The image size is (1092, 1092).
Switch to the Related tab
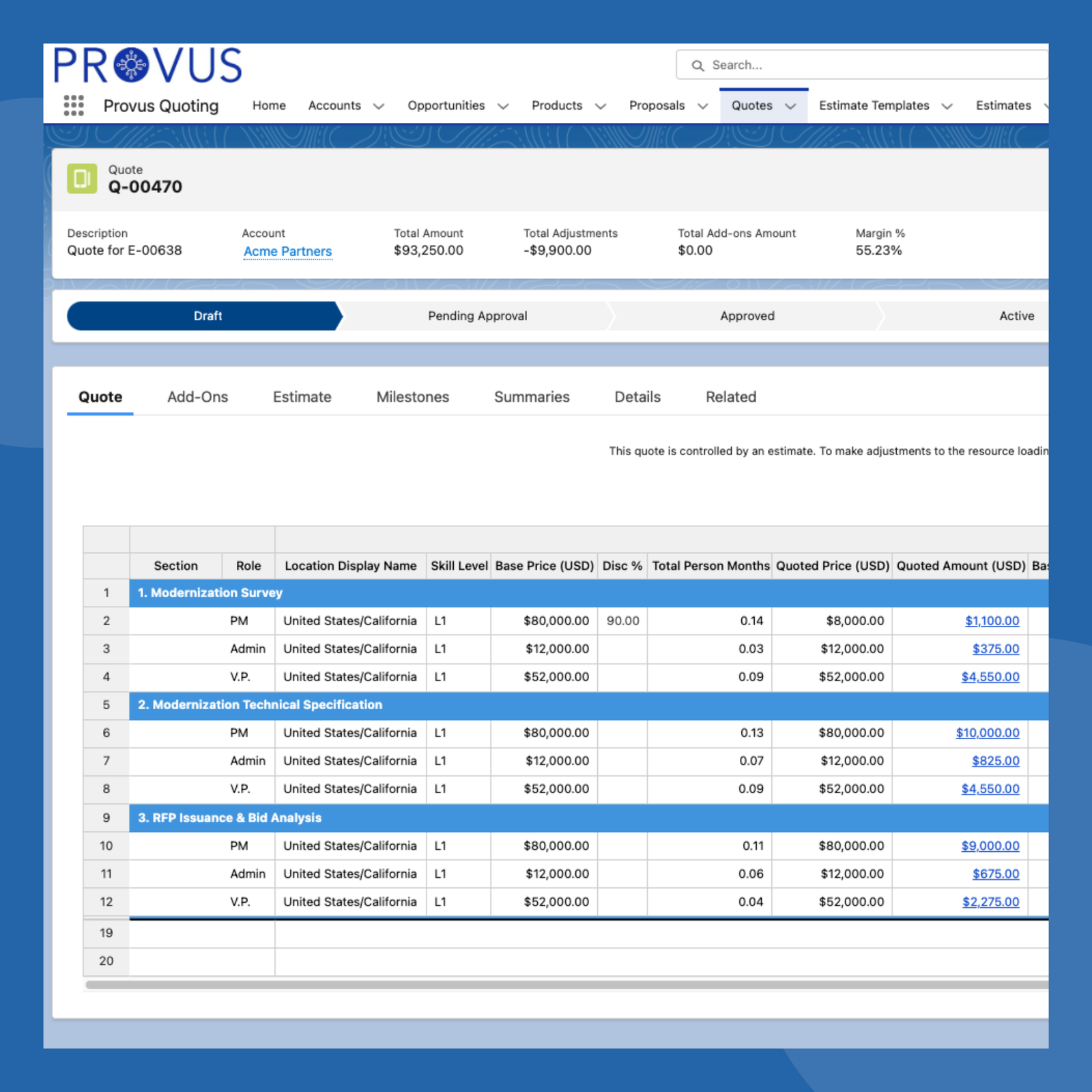731,397
